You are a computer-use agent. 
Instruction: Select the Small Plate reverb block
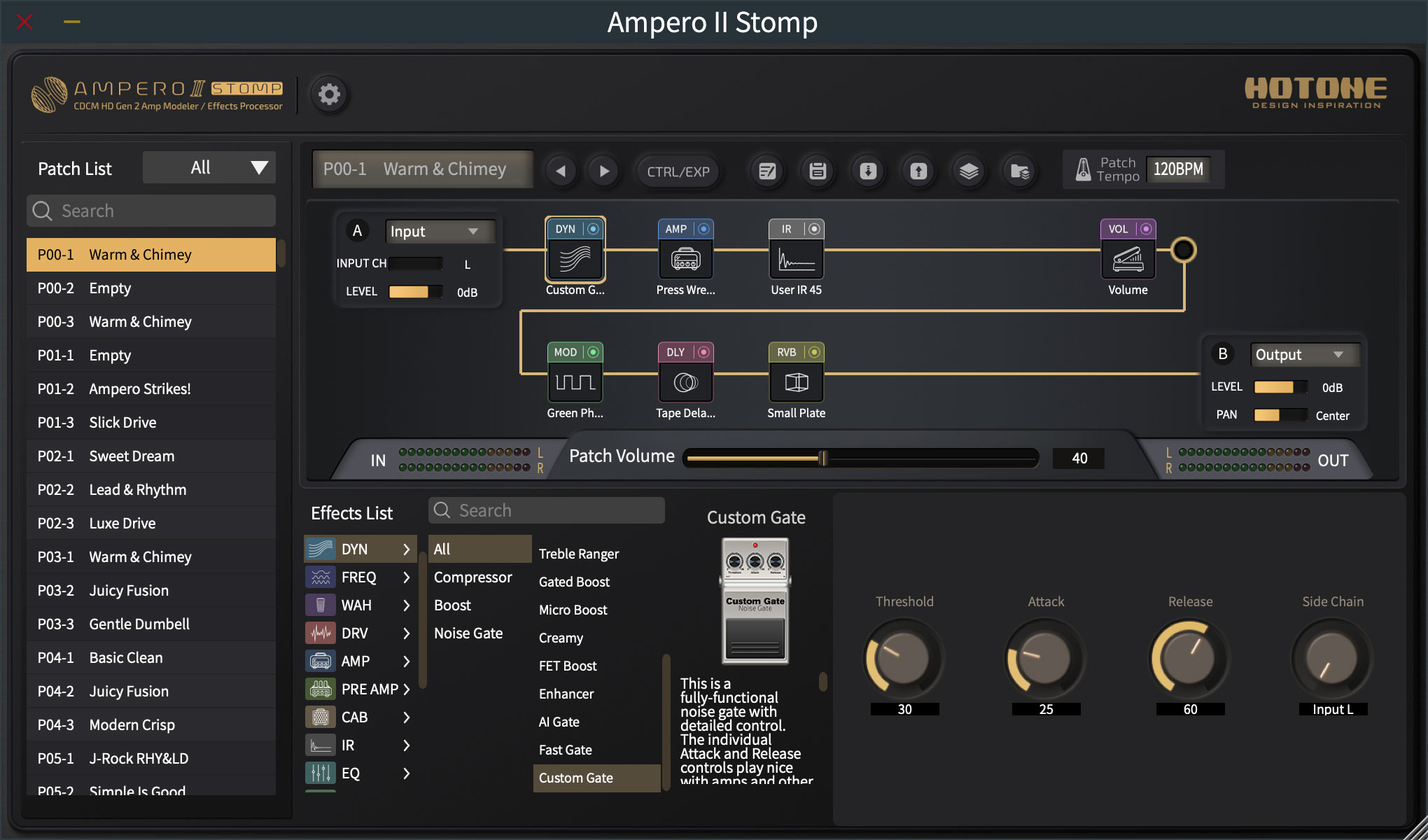(x=796, y=381)
